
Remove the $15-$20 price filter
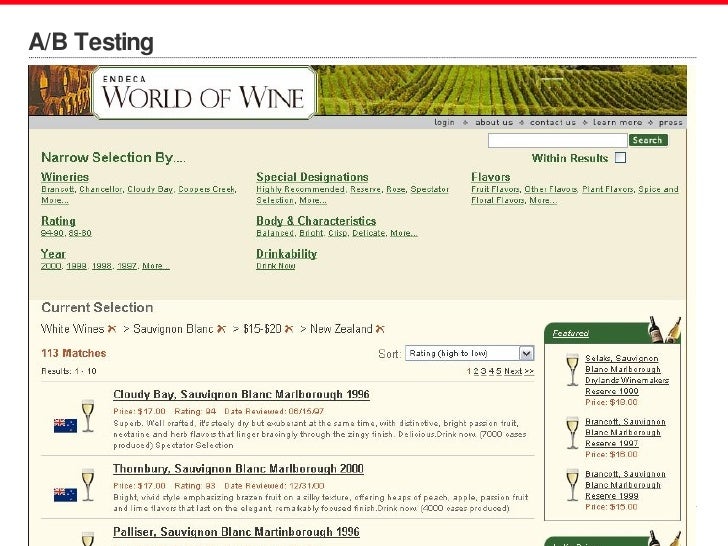pyautogui.click(x=289, y=329)
